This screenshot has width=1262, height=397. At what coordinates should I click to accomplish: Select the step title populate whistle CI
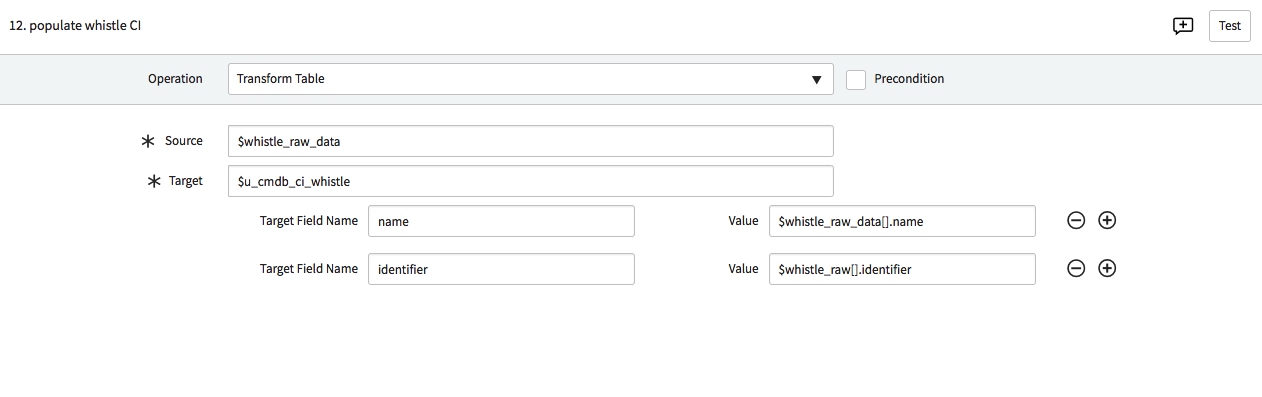(75, 26)
